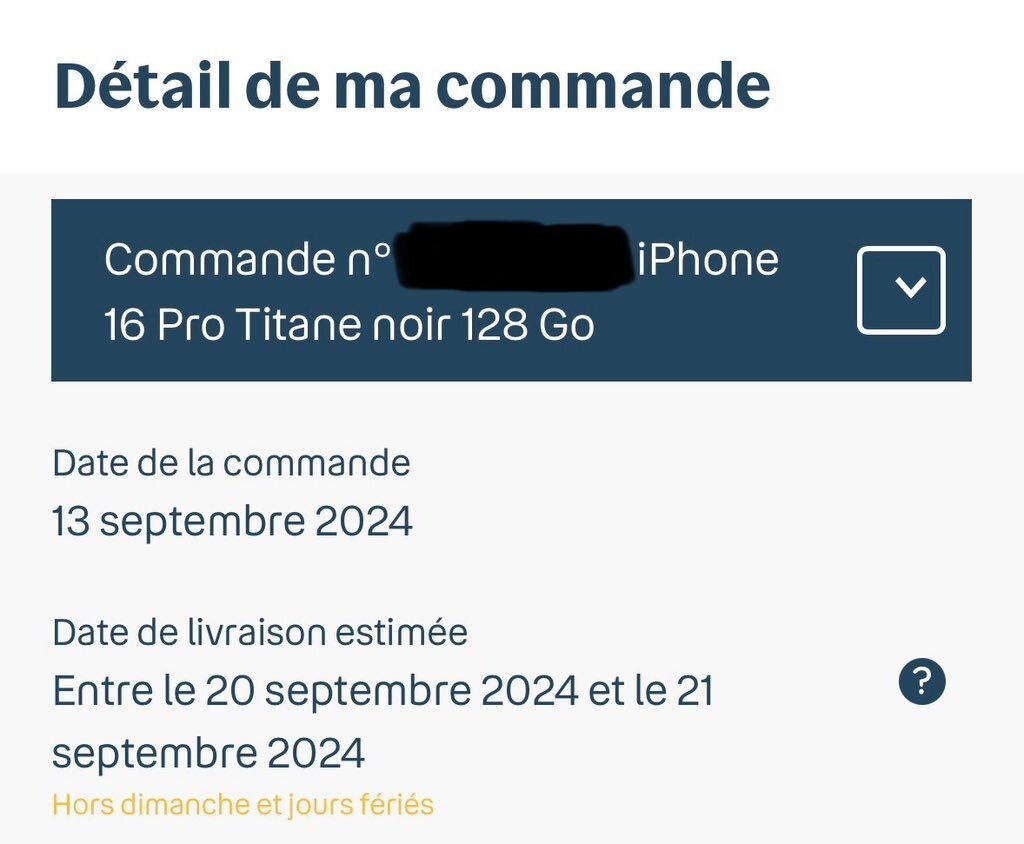The image size is (1024, 844).
Task: Click the "Date de livraison estimée" label
Action: click(x=259, y=632)
